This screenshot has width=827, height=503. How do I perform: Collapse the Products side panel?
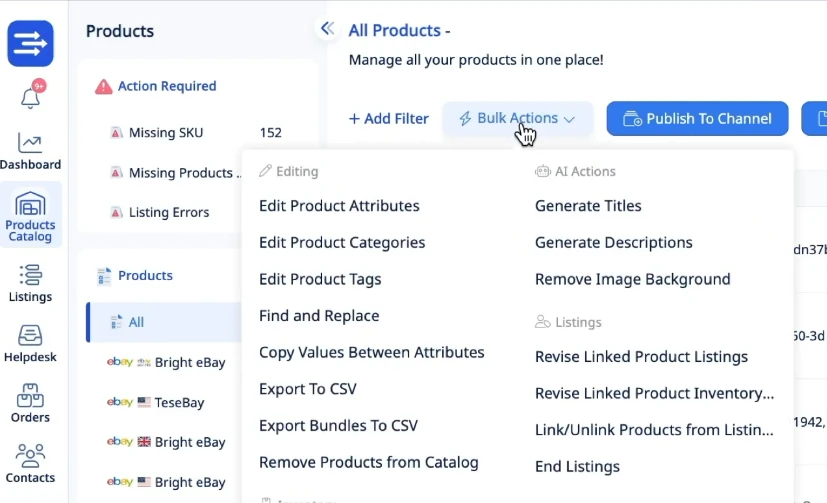pos(326,29)
